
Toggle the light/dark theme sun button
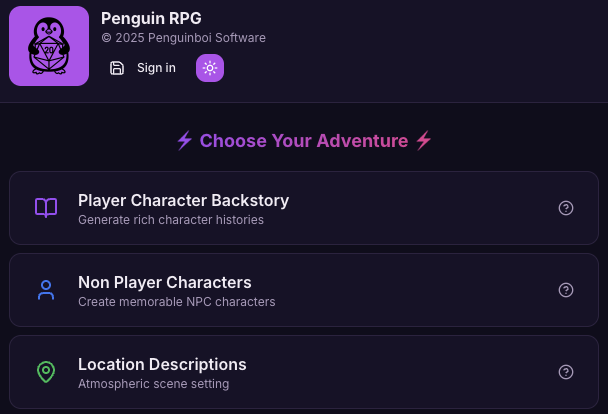[x=210, y=68]
